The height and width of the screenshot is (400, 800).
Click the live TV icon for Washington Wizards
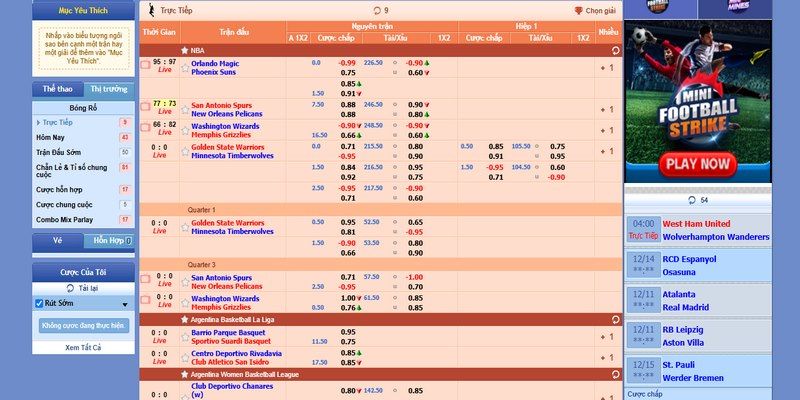[x=145, y=127]
